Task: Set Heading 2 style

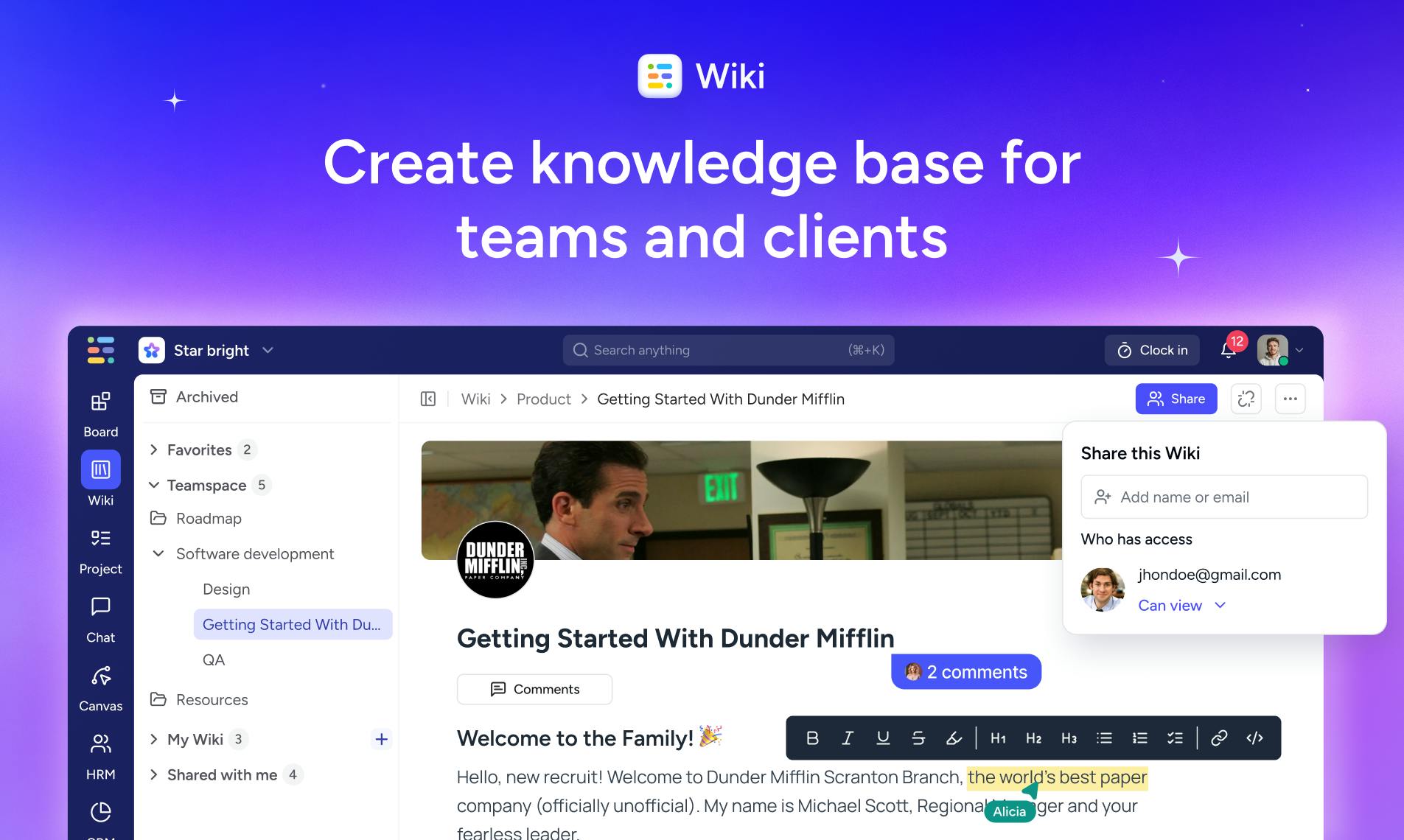Action: [1034, 738]
